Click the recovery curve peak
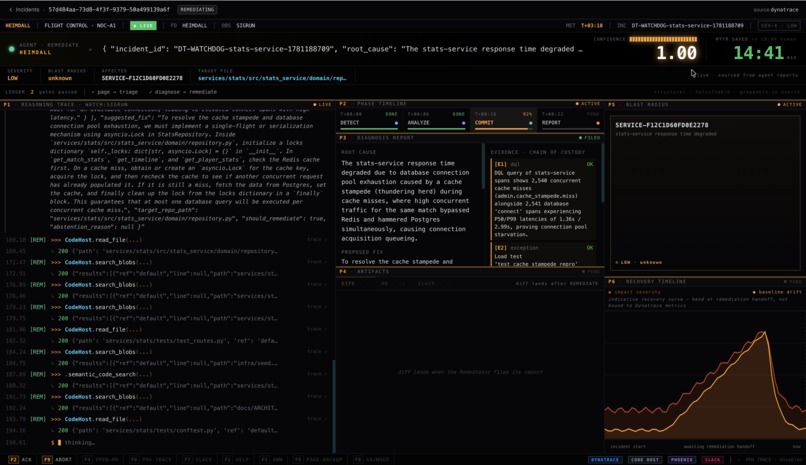The height and width of the screenshot is (465, 806). click(x=764, y=333)
